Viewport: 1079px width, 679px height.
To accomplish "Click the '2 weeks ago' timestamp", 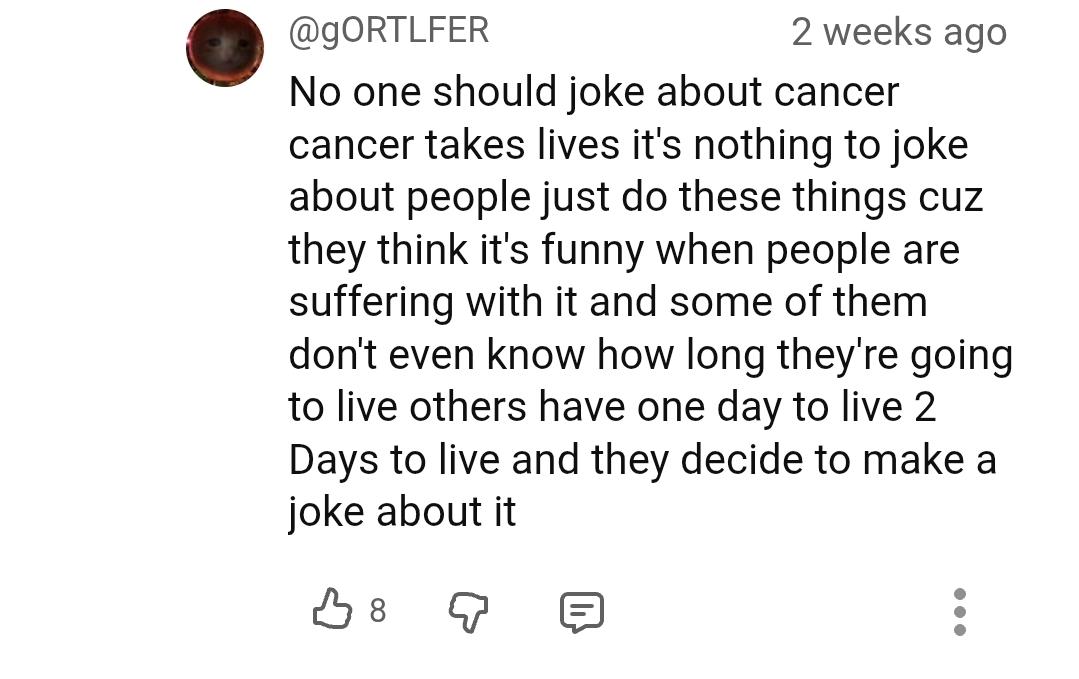I will click(x=898, y=32).
